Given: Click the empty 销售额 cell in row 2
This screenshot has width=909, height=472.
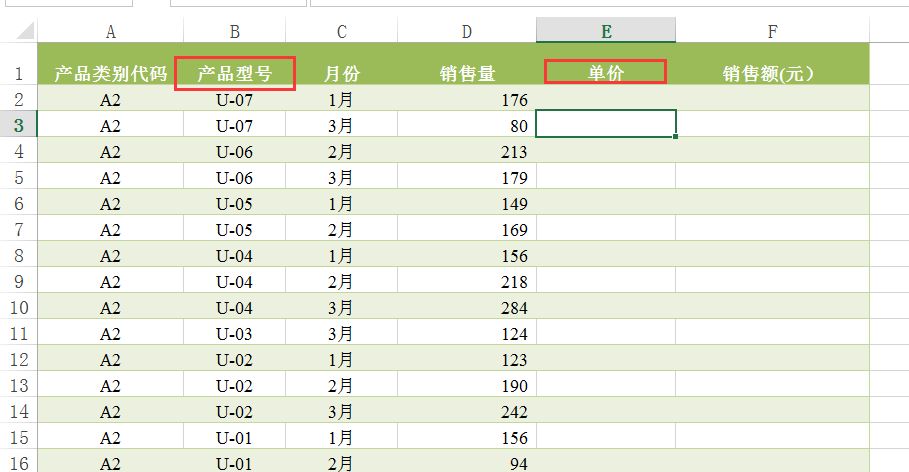Looking at the screenshot, I should (x=772, y=99).
